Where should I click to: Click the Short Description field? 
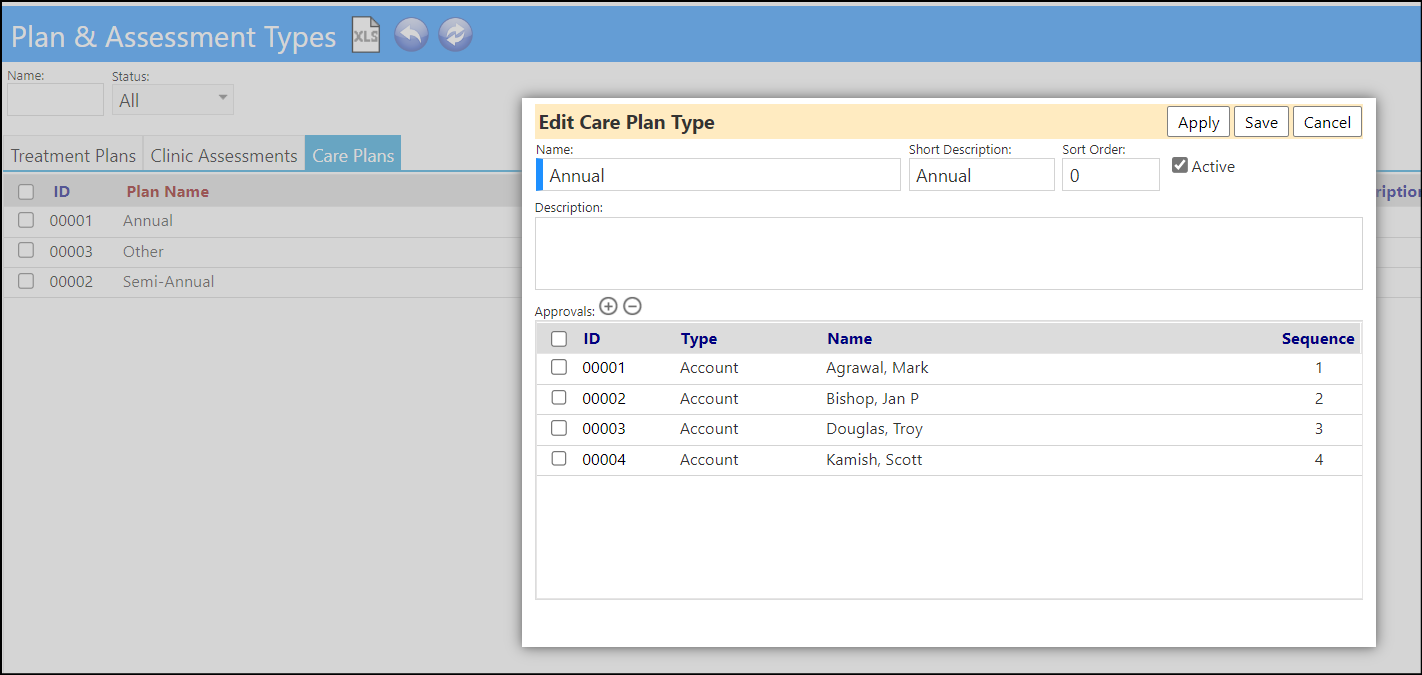click(x=982, y=175)
